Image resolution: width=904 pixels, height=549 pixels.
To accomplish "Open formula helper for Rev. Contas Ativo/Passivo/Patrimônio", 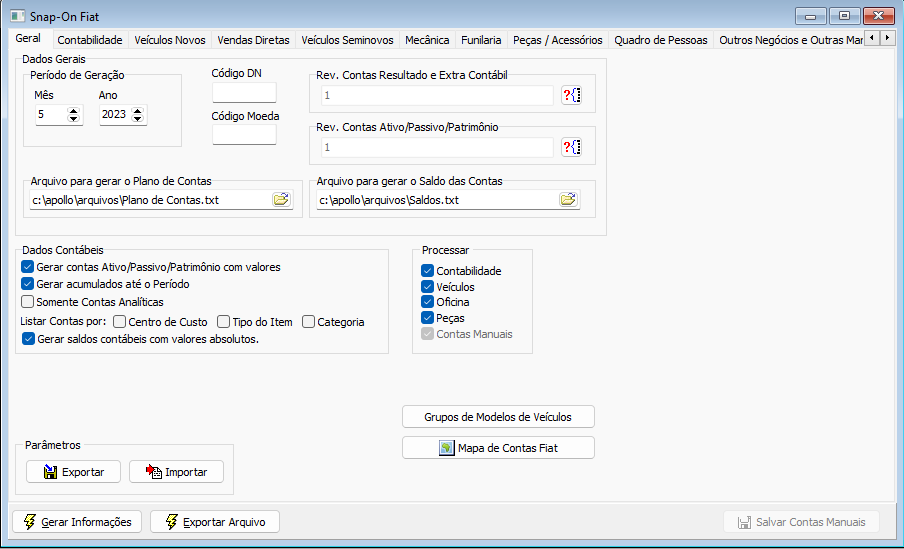I will coord(571,147).
